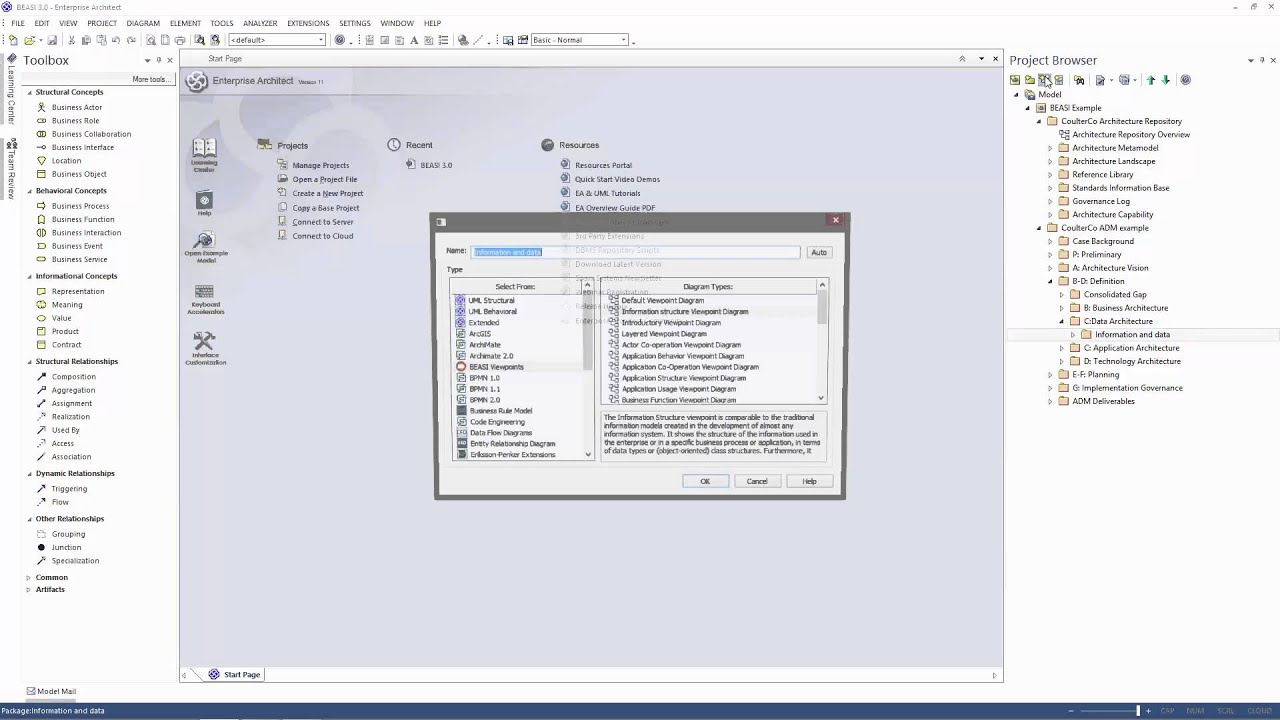The height and width of the screenshot is (720, 1280).
Task: Click the Select From list scrollbar
Action: click(587, 370)
